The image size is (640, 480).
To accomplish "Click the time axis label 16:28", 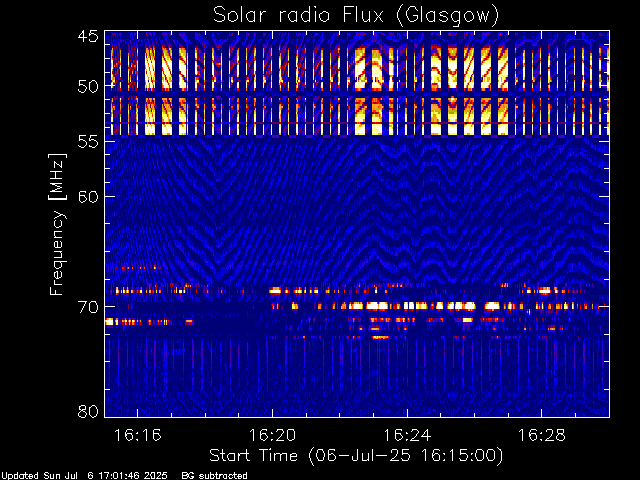I will pos(542,435).
